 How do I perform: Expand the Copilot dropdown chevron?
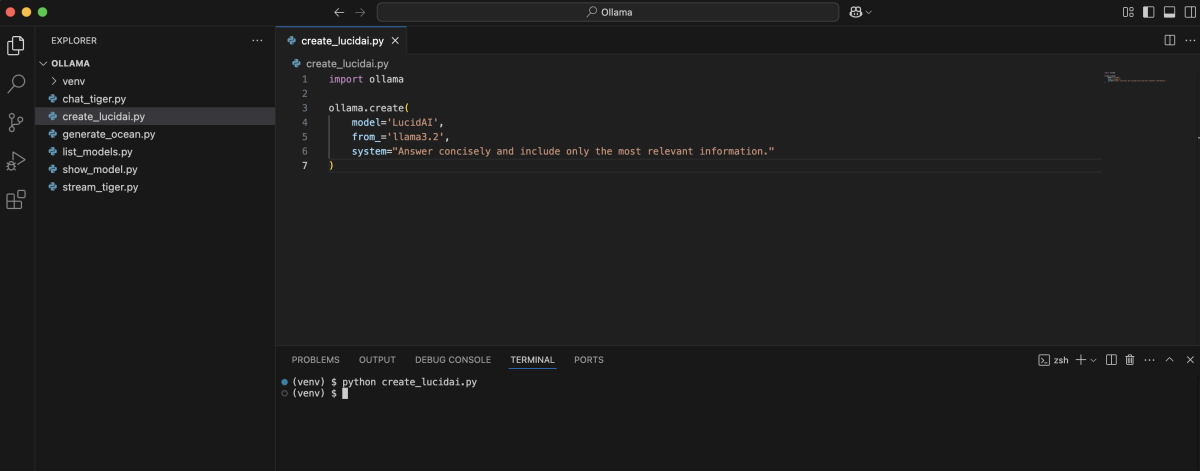click(869, 12)
